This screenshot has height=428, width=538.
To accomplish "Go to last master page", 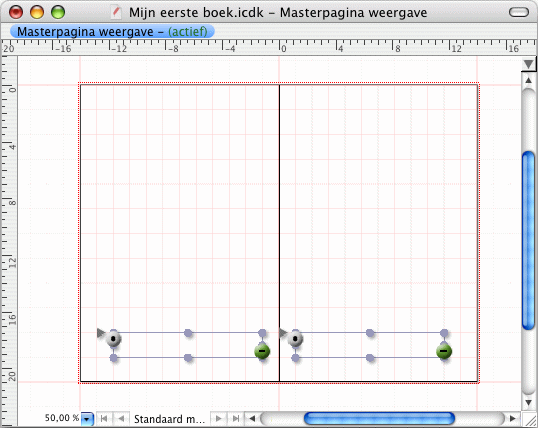I will [235, 419].
